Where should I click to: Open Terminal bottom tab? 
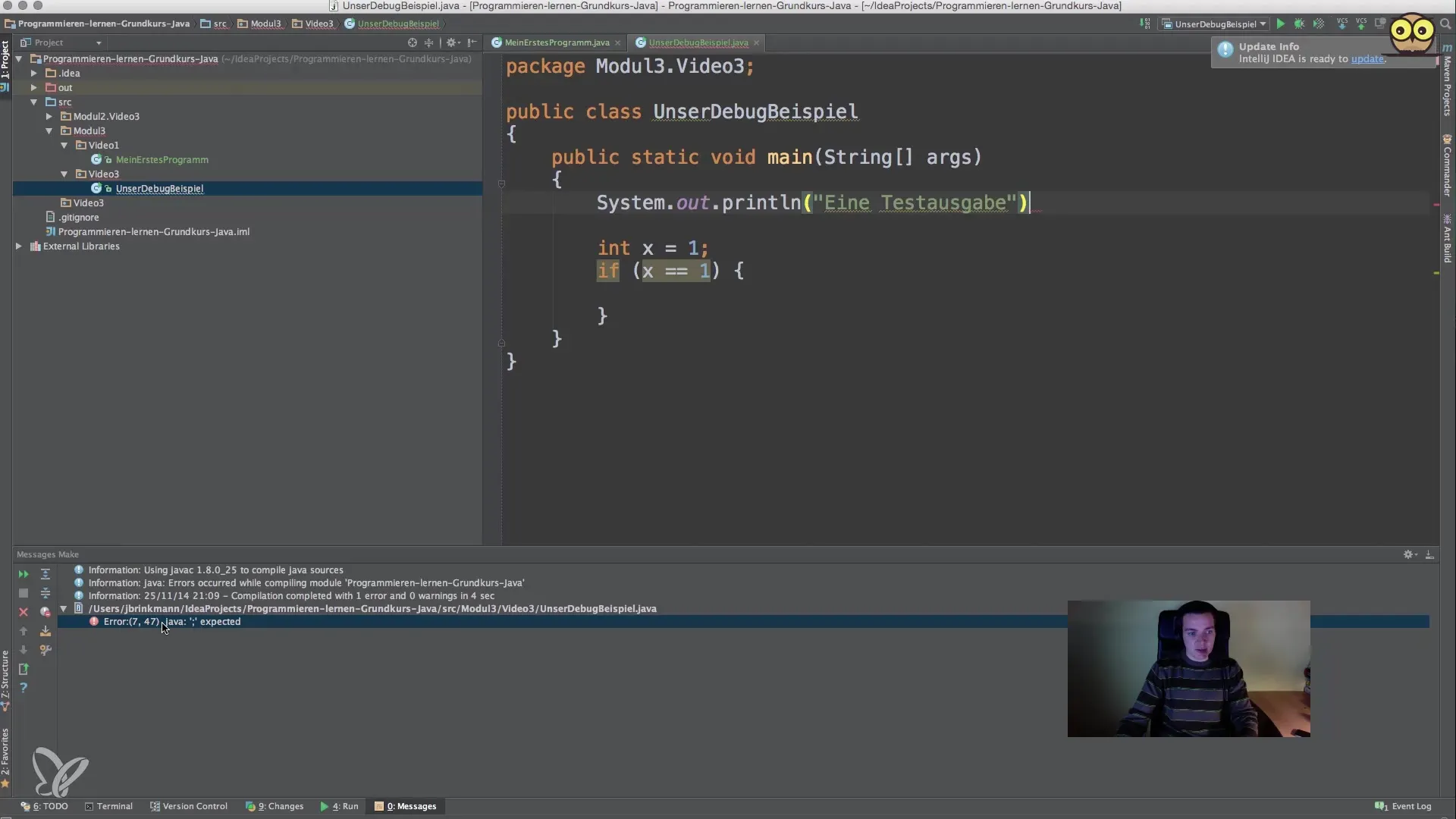(108, 806)
